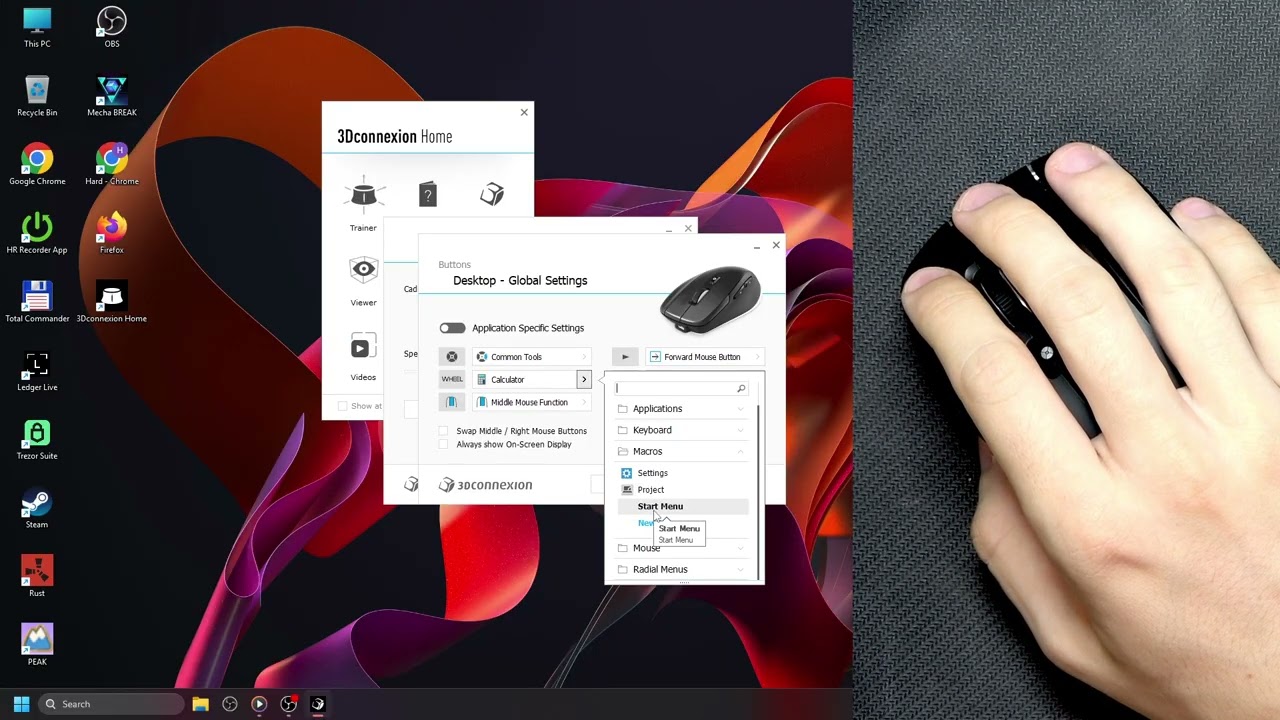Image resolution: width=1280 pixels, height=720 pixels.
Task: Click the arrow button next to Calculator
Action: [x=584, y=379]
